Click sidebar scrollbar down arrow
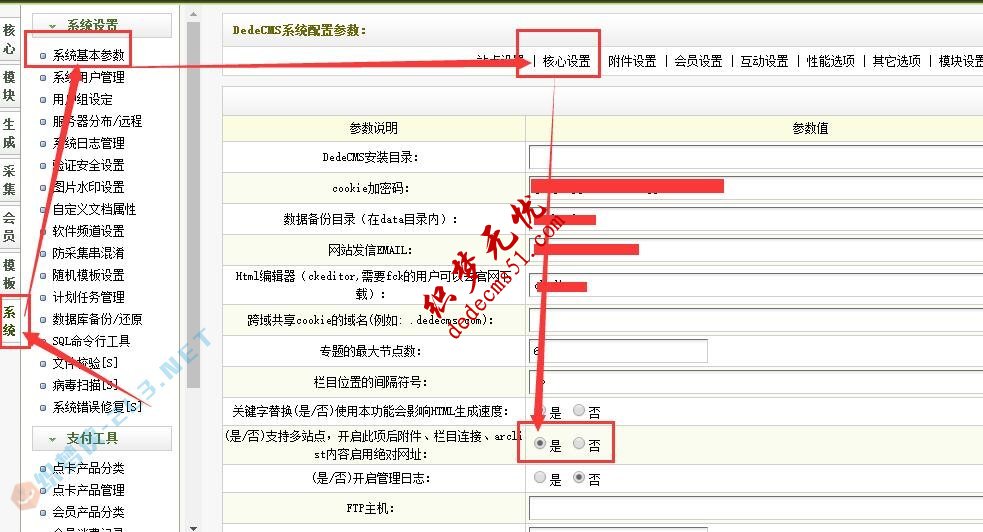Image resolution: width=983 pixels, height=532 pixels. (x=193, y=528)
